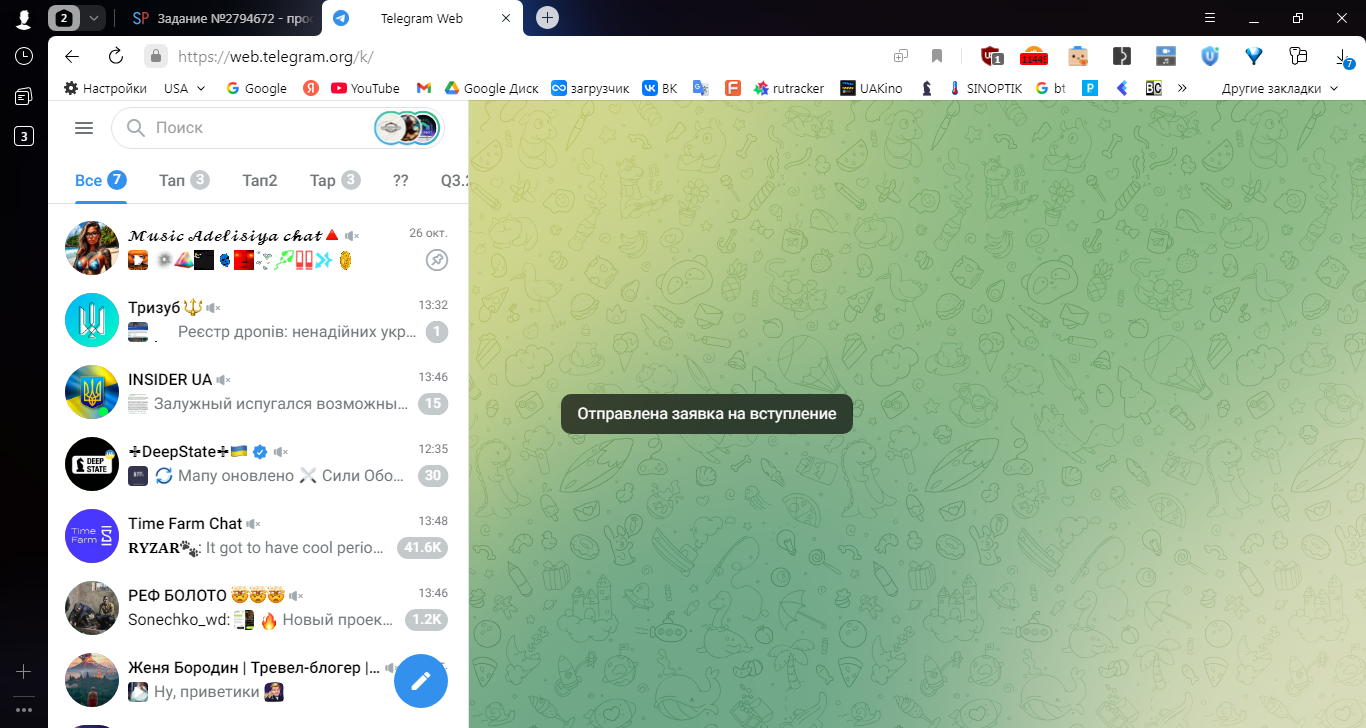Open the Telegram hamburger main menu
The image size is (1366, 728).
pos(84,128)
